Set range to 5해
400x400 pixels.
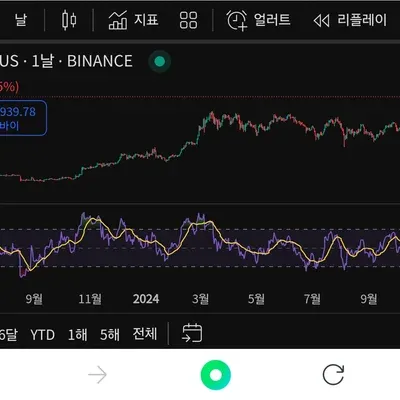[x=110, y=334]
